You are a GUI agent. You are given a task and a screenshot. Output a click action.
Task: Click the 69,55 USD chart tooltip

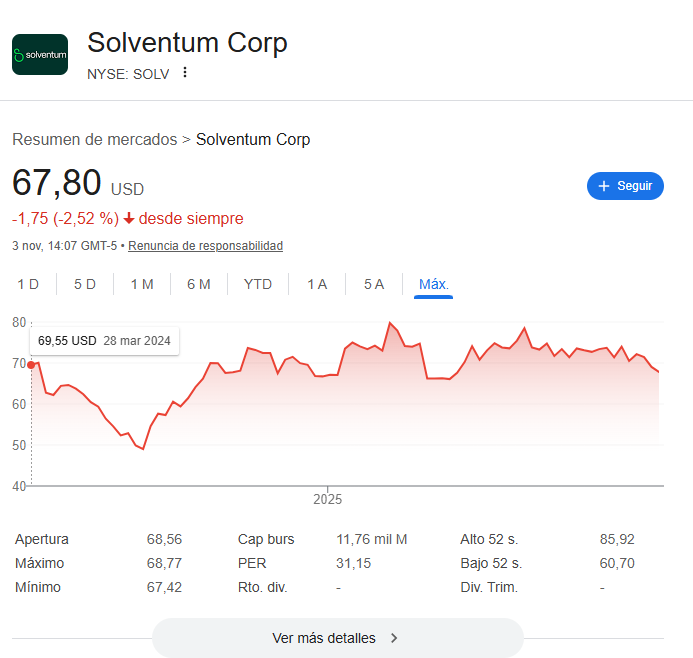coord(104,340)
